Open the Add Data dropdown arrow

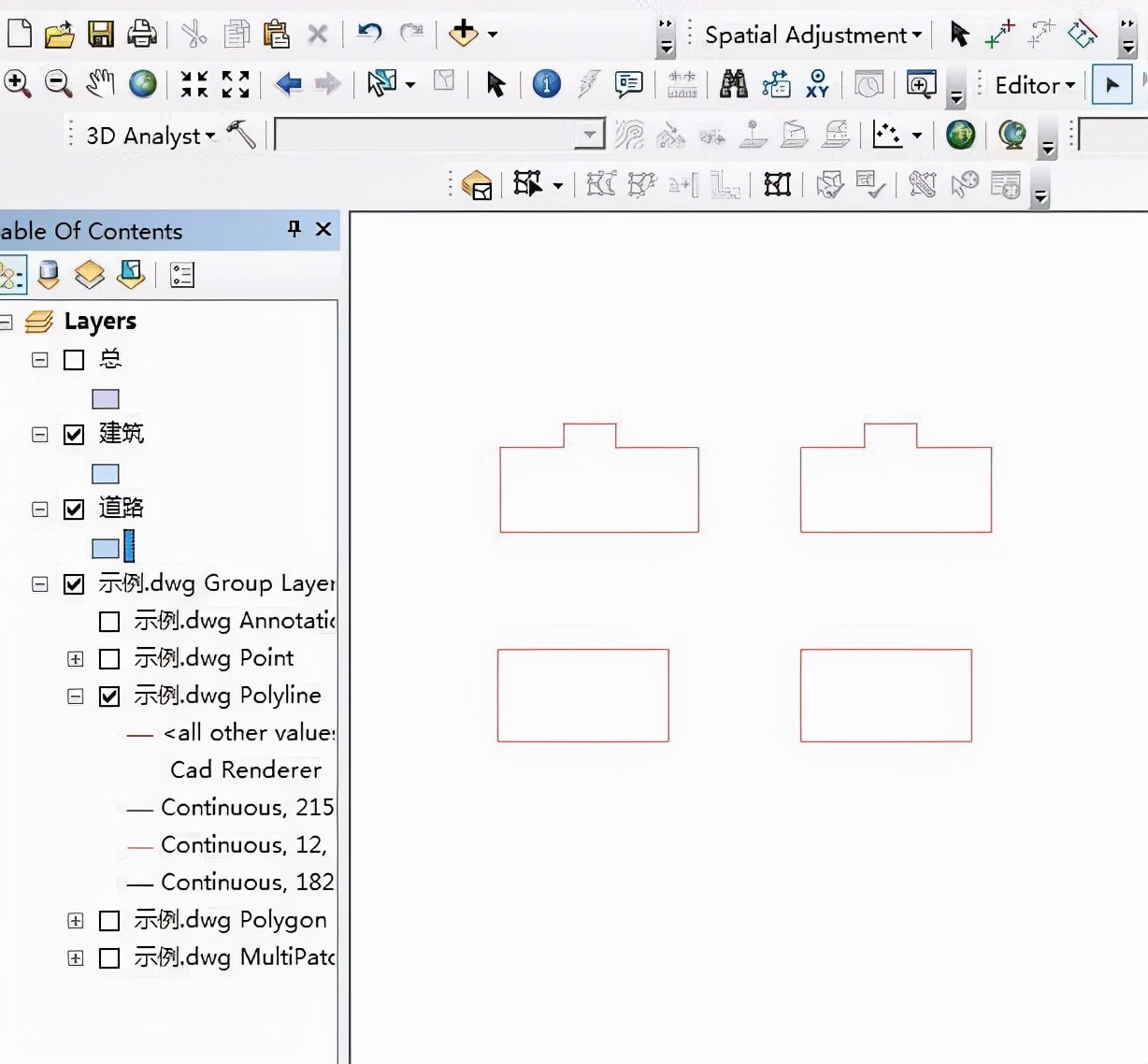click(x=493, y=35)
